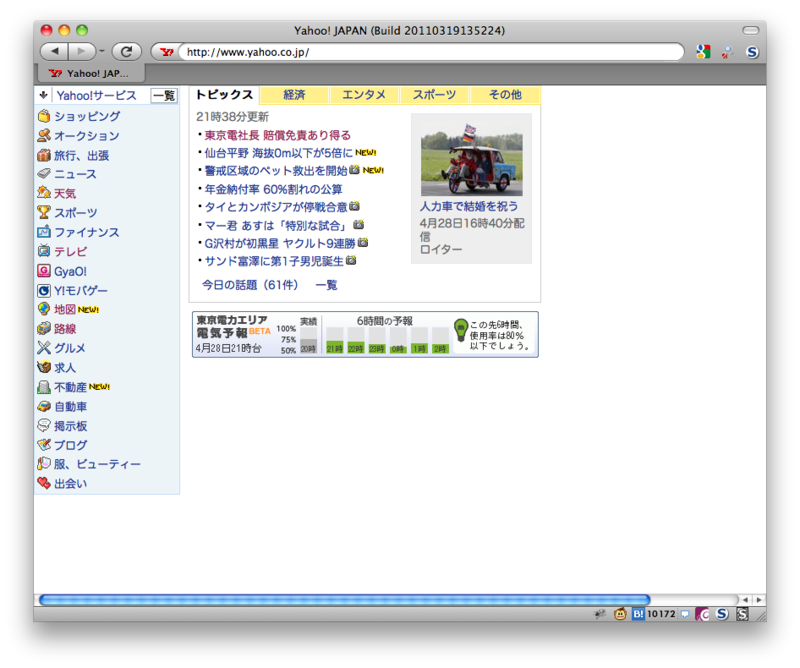Click the blue S icon in the top toolbar
The image size is (800, 668).
[x=752, y=52]
